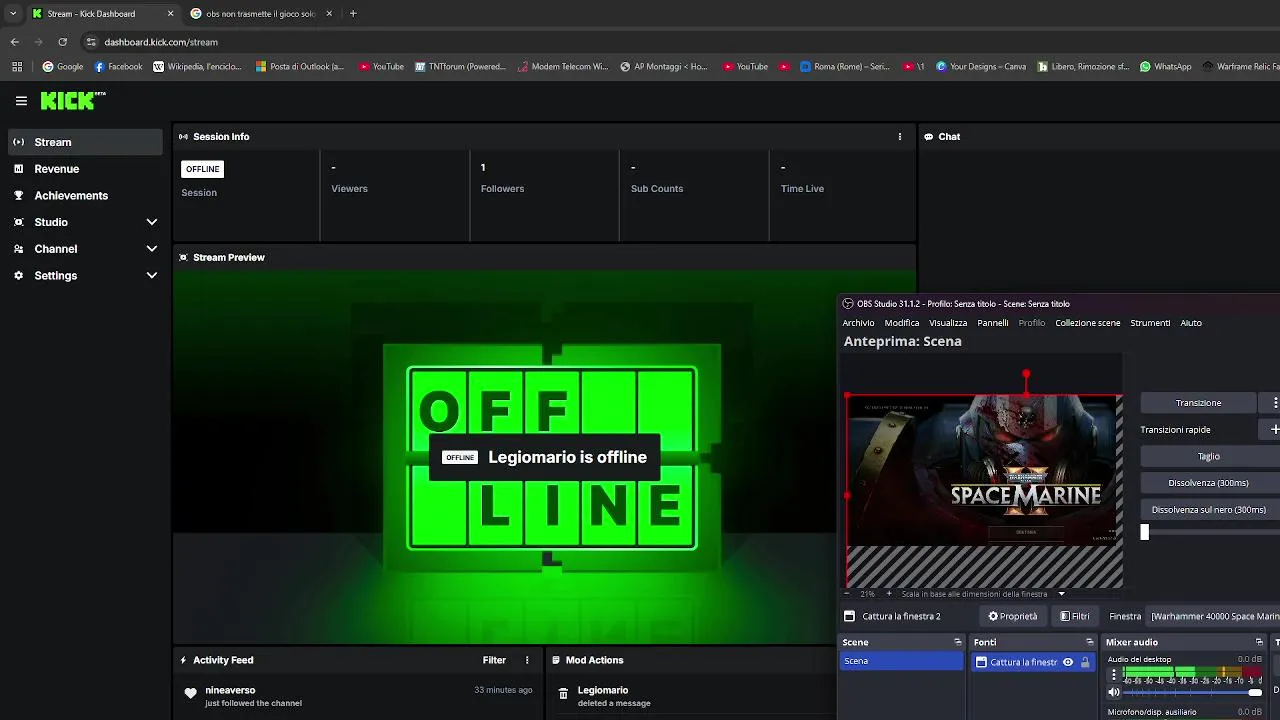Open Filtri for the selected source
Screen dimensions: 1280x720
tap(1075, 616)
